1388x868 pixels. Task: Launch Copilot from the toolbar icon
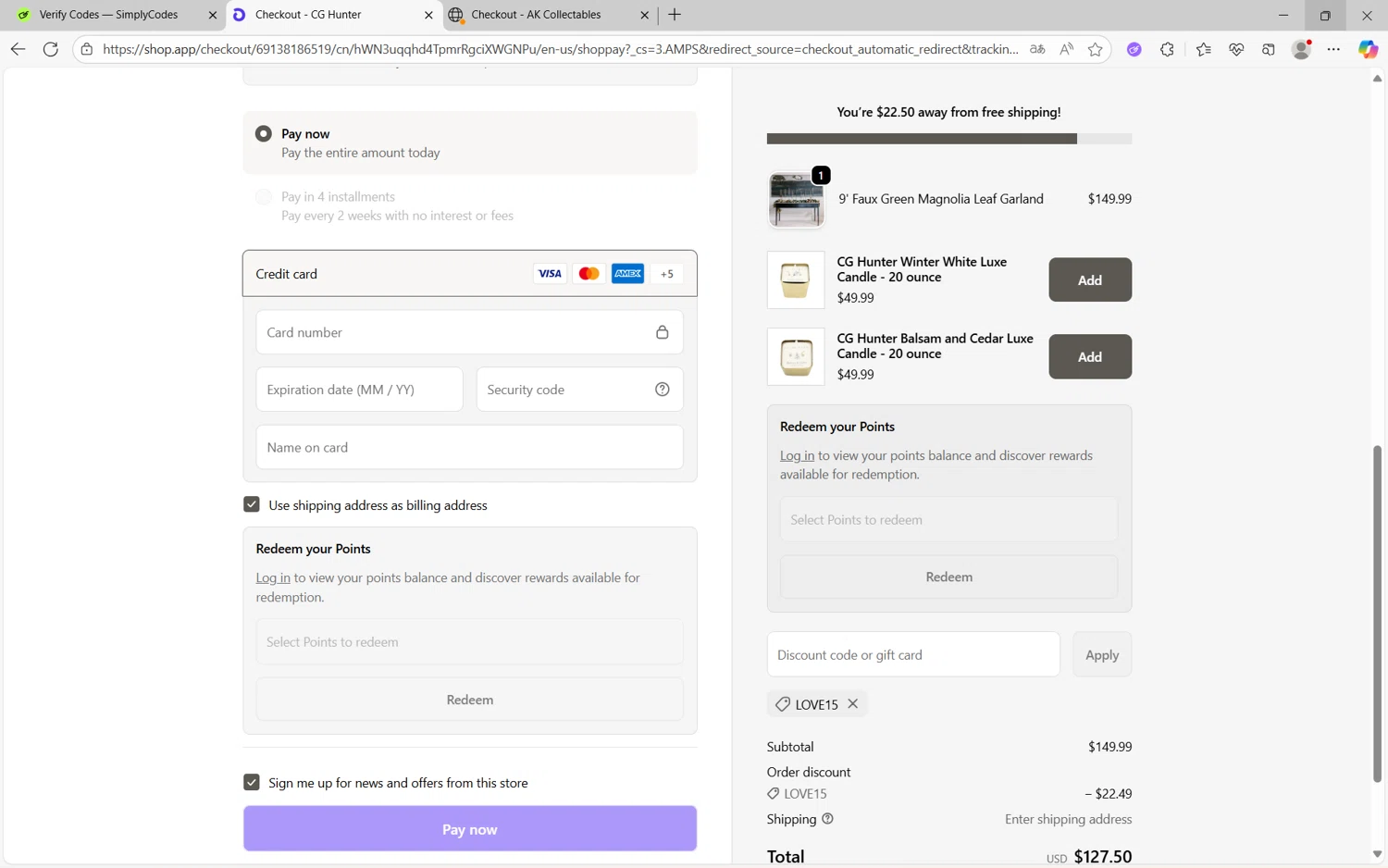(x=1368, y=49)
